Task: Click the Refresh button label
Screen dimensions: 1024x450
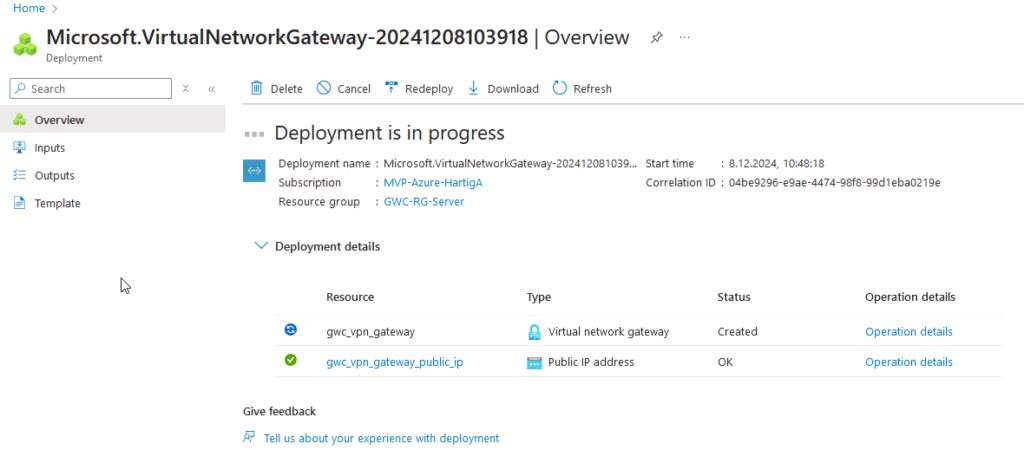Action: (x=592, y=89)
